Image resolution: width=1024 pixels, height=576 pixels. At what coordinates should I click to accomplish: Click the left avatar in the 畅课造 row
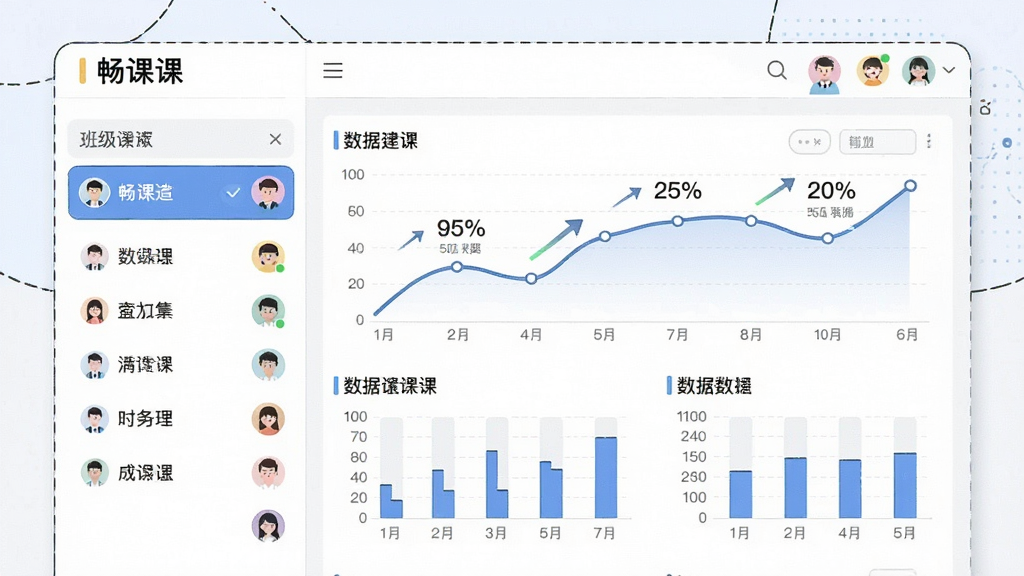pos(94,193)
